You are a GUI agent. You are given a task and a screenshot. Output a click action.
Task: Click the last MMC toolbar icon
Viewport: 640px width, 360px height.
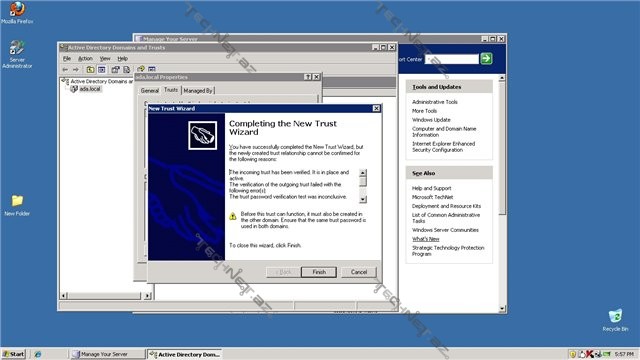coord(152,69)
